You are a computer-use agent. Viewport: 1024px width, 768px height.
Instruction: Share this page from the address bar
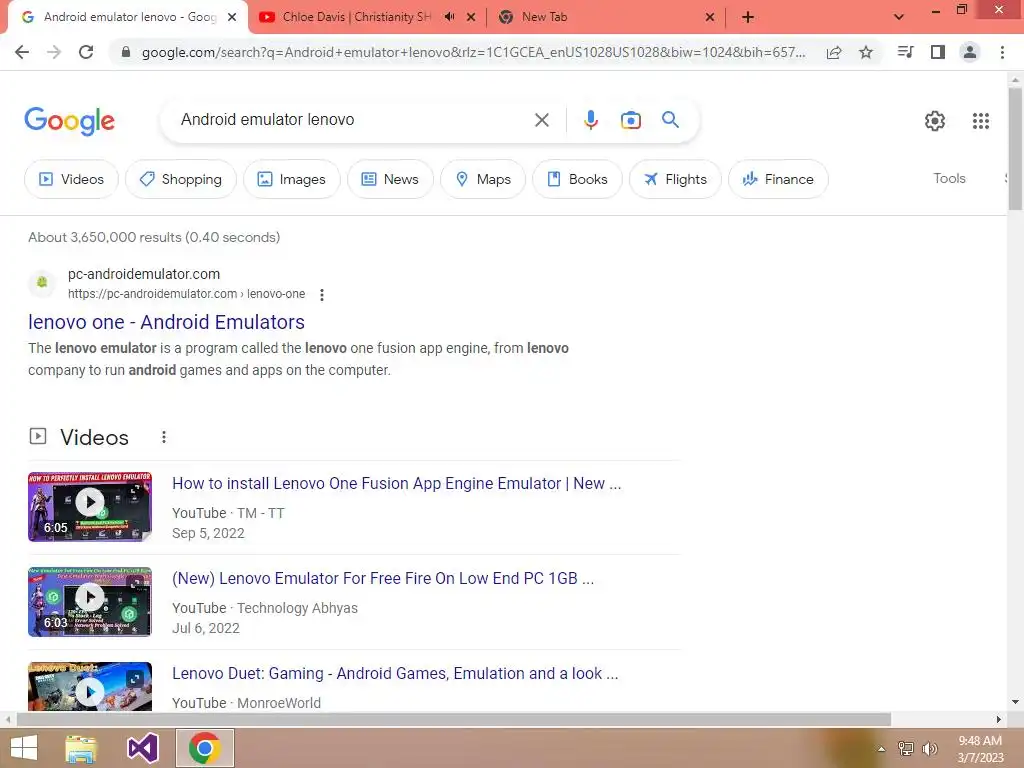point(834,52)
